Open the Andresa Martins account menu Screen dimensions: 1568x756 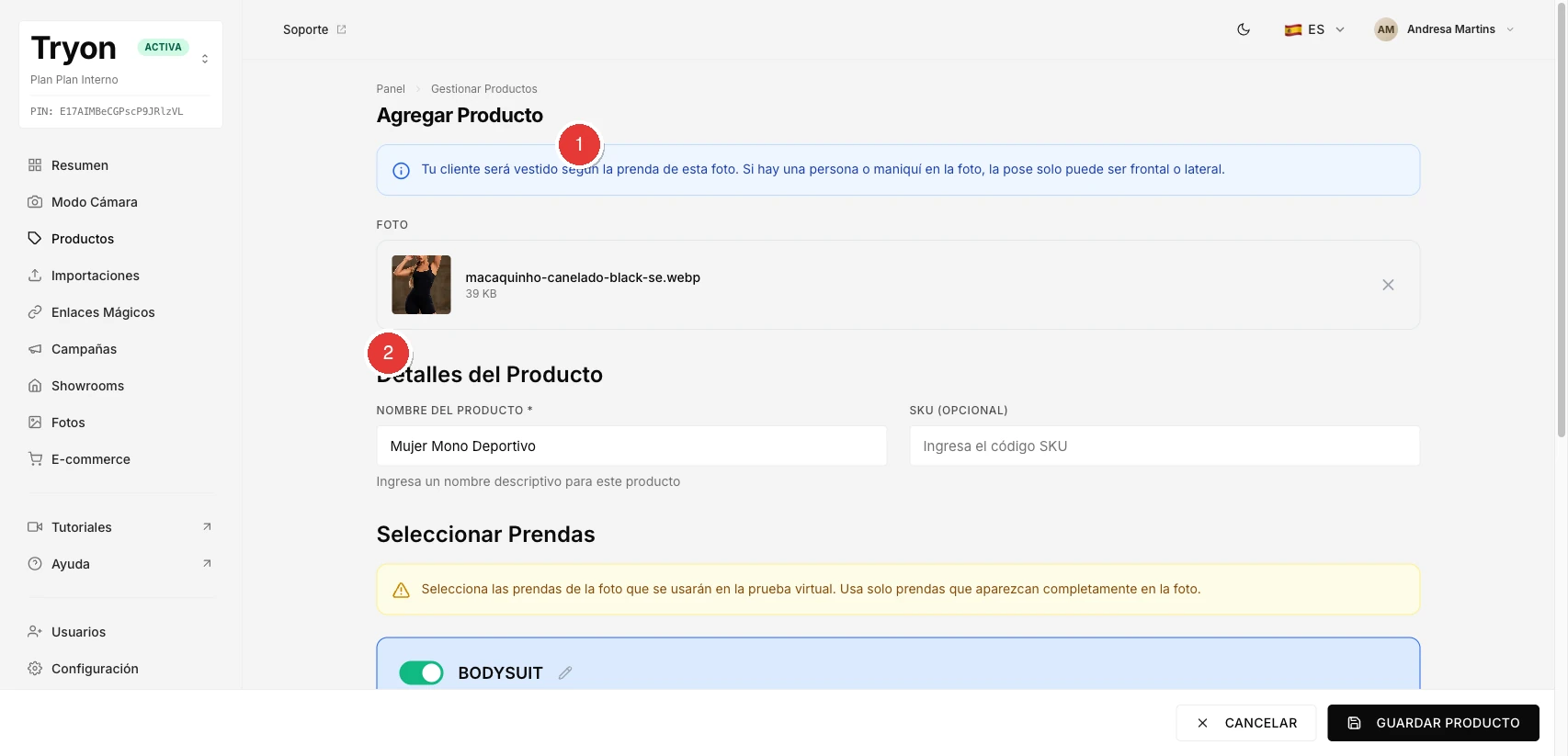1445,29
